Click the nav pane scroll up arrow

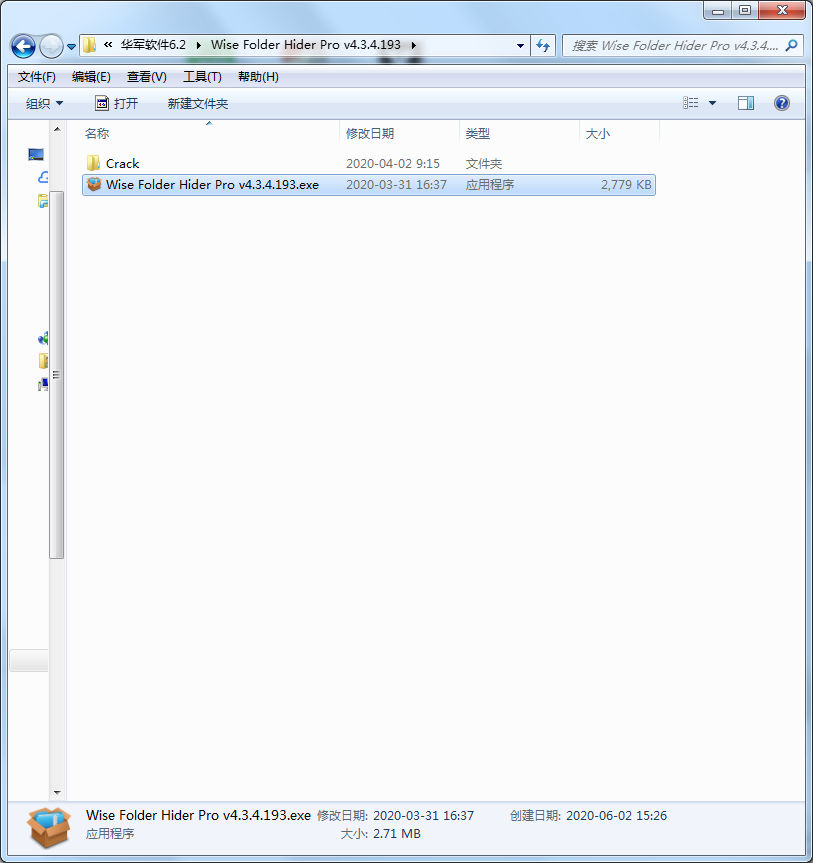coord(57,129)
